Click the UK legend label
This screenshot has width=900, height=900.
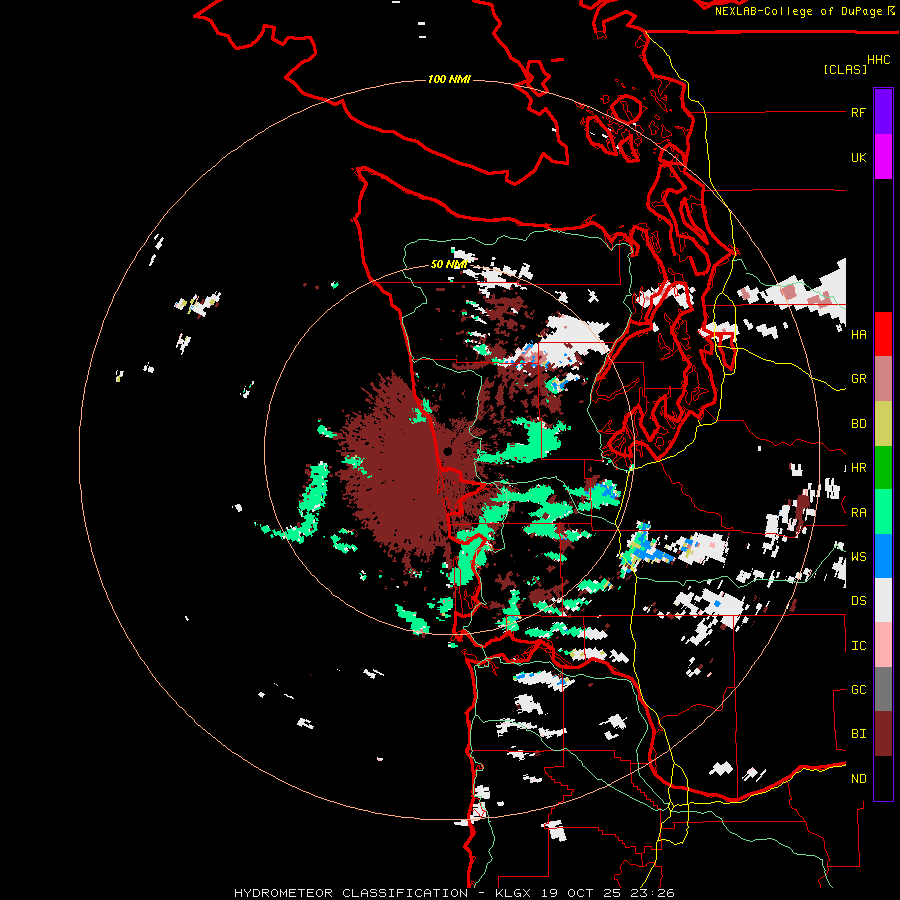click(858, 157)
